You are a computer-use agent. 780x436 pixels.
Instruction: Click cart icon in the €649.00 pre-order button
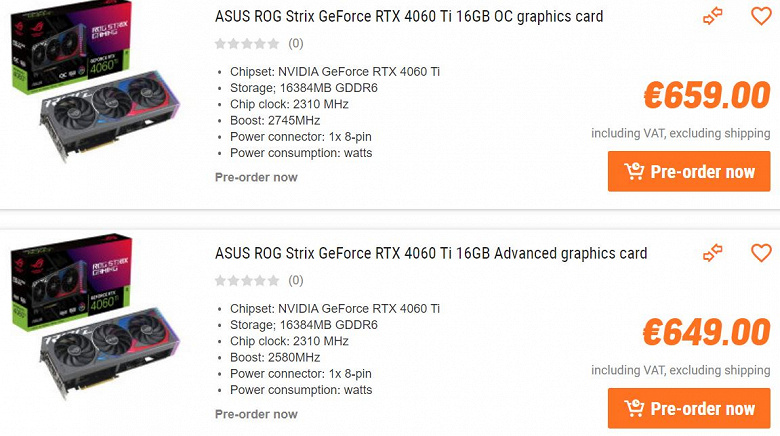(634, 408)
